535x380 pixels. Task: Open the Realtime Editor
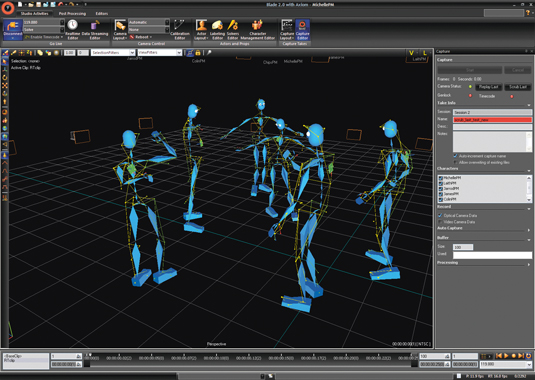click(72, 30)
